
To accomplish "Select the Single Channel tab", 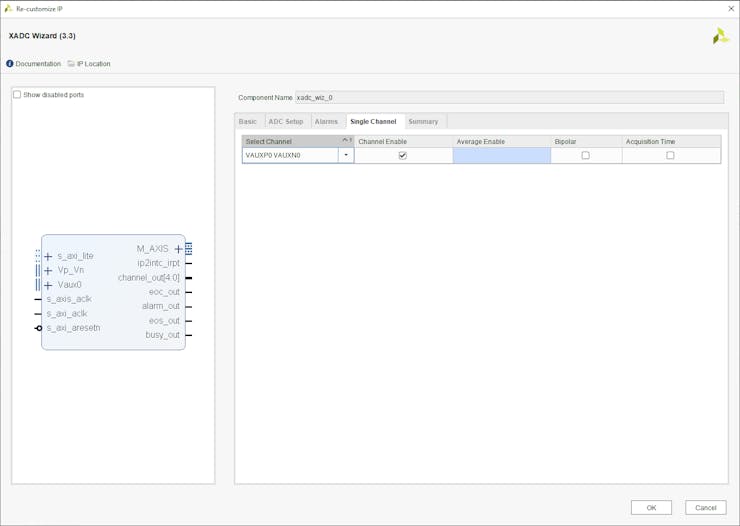I will [x=373, y=121].
